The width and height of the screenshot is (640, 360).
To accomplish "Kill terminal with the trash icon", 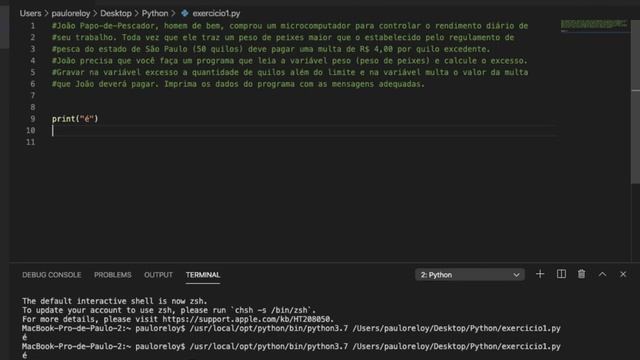I will [581, 274].
